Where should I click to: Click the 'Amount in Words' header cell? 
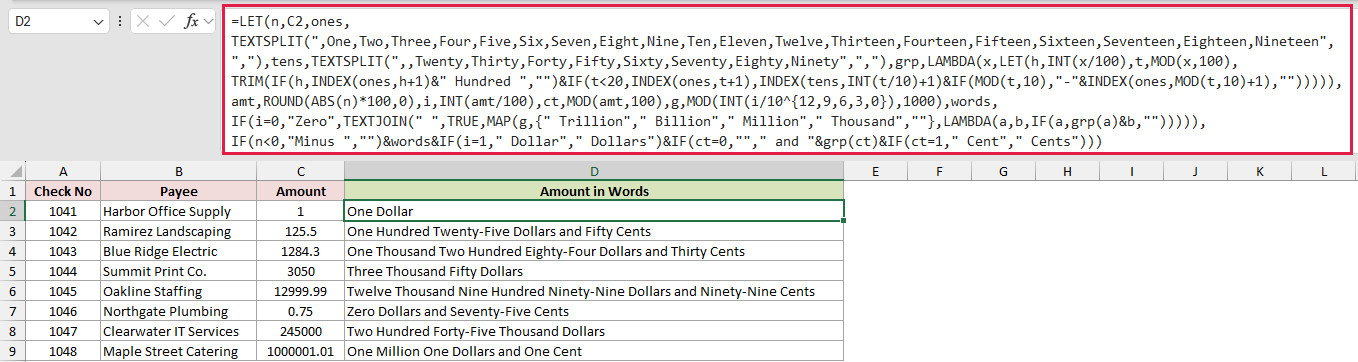click(x=594, y=191)
